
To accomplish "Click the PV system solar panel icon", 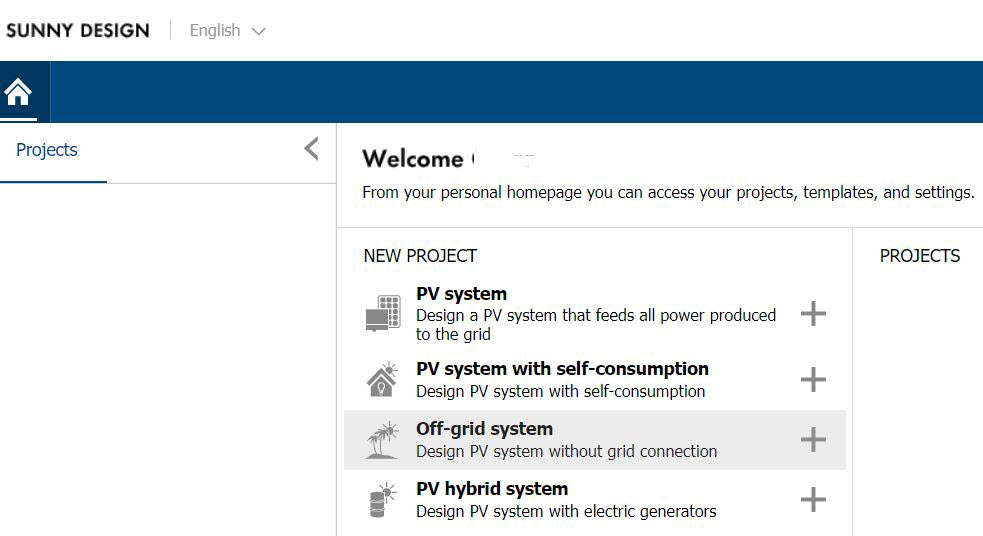I will coord(383,313).
